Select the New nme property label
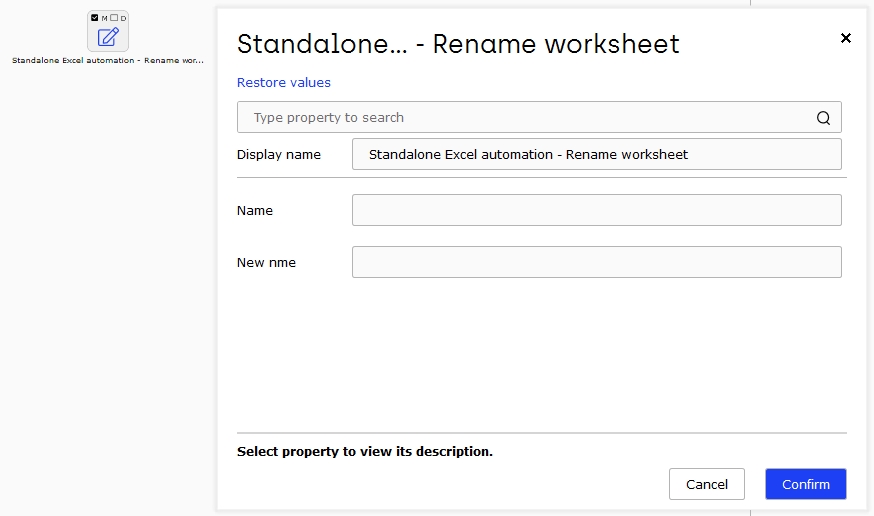Viewport: 874px width, 516px height. 266,262
